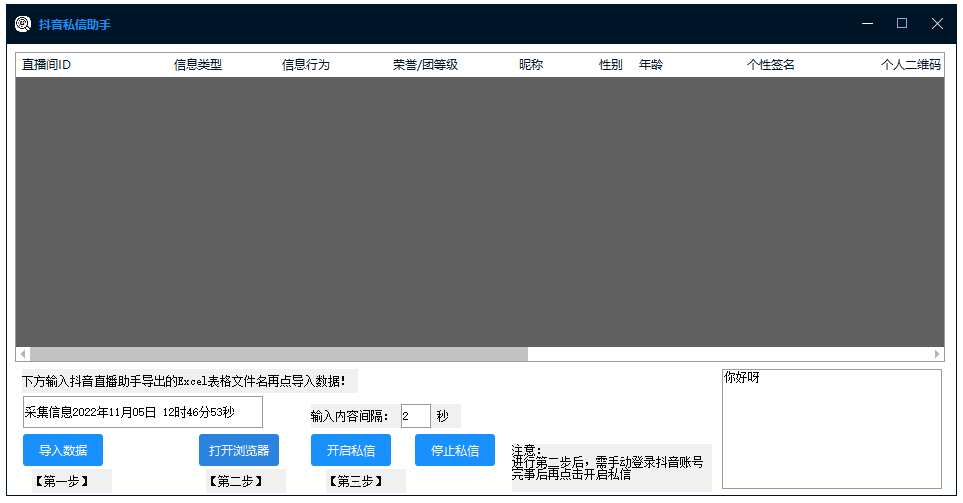Start messaging with 开启私信 button
The height and width of the screenshot is (503, 963).
click(350, 450)
